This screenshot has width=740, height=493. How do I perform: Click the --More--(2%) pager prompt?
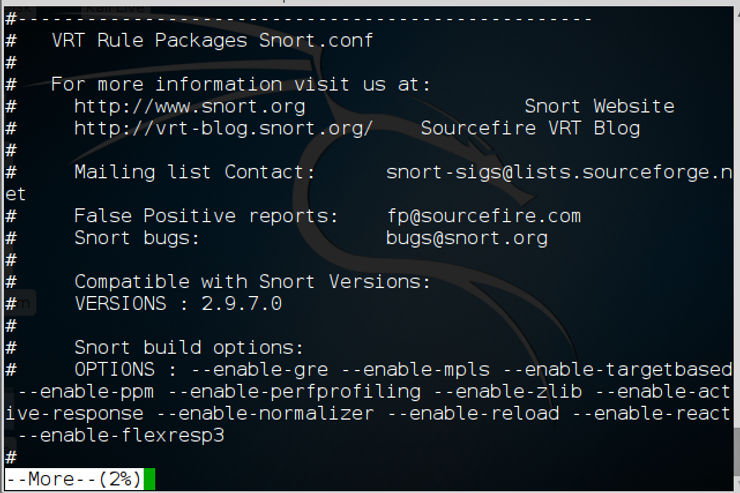74,479
